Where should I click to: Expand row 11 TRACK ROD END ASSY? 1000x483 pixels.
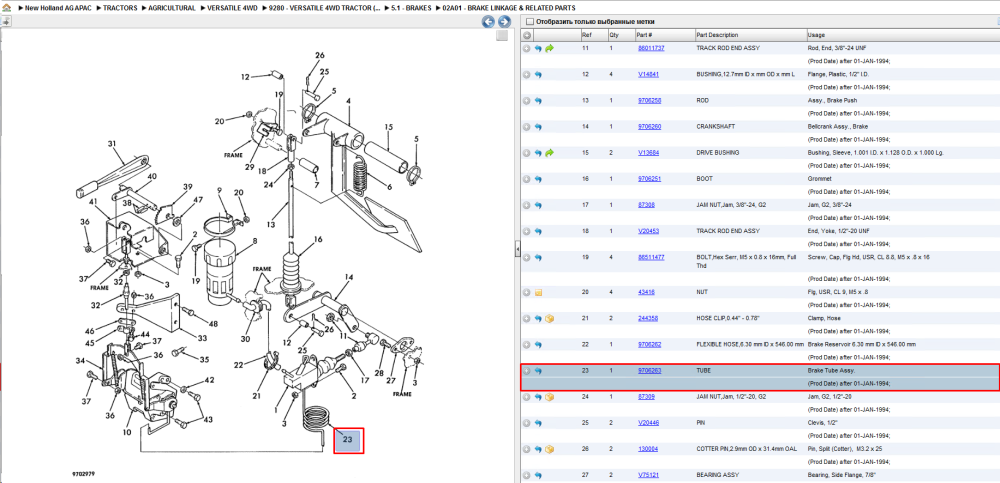tap(527, 48)
